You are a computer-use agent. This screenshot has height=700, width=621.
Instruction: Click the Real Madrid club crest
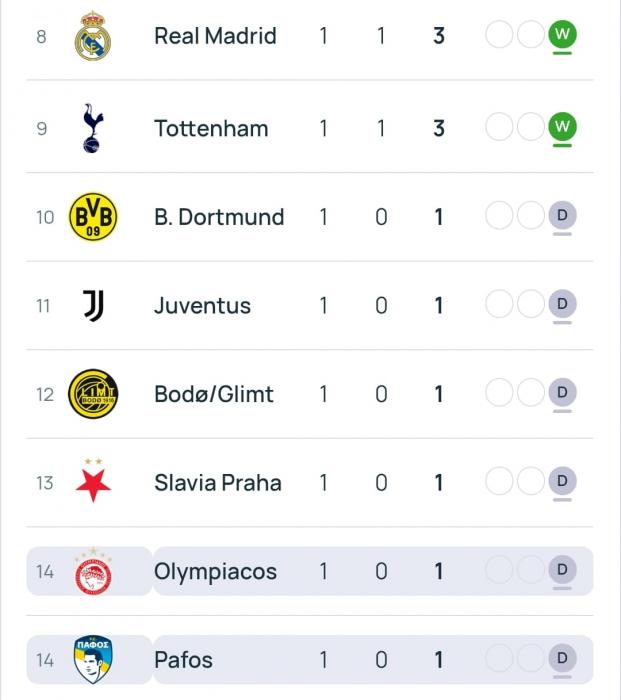pyautogui.click(x=93, y=37)
